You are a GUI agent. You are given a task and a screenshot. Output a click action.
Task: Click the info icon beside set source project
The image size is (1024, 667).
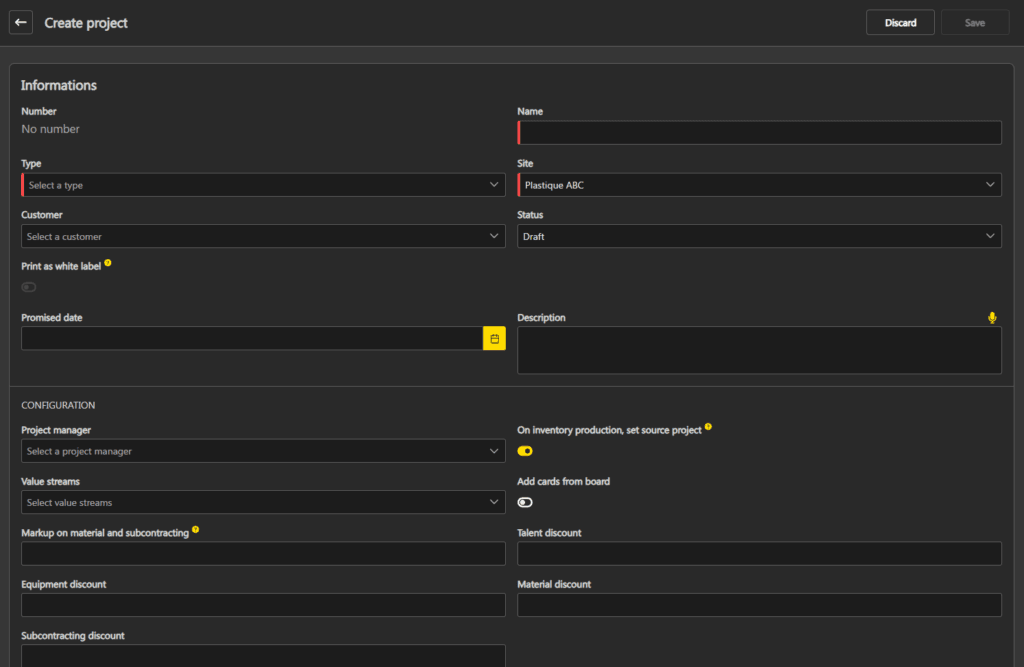tap(708, 427)
